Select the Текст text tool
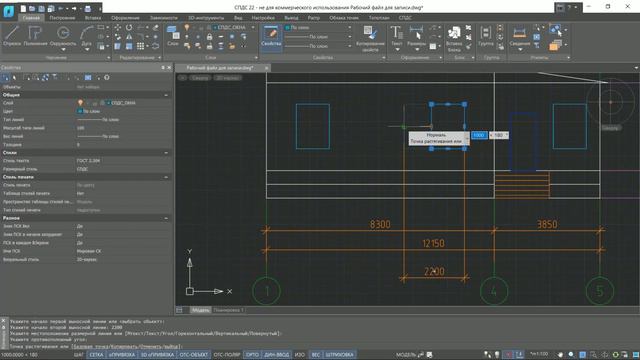 click(x=397, y=36)
